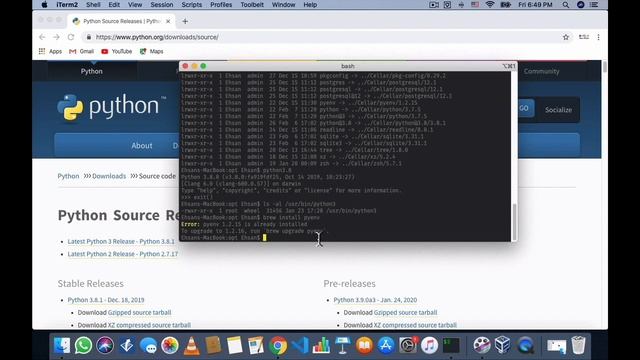Launch Visual Studio Code from dock
640x360 pixels.
300,345
